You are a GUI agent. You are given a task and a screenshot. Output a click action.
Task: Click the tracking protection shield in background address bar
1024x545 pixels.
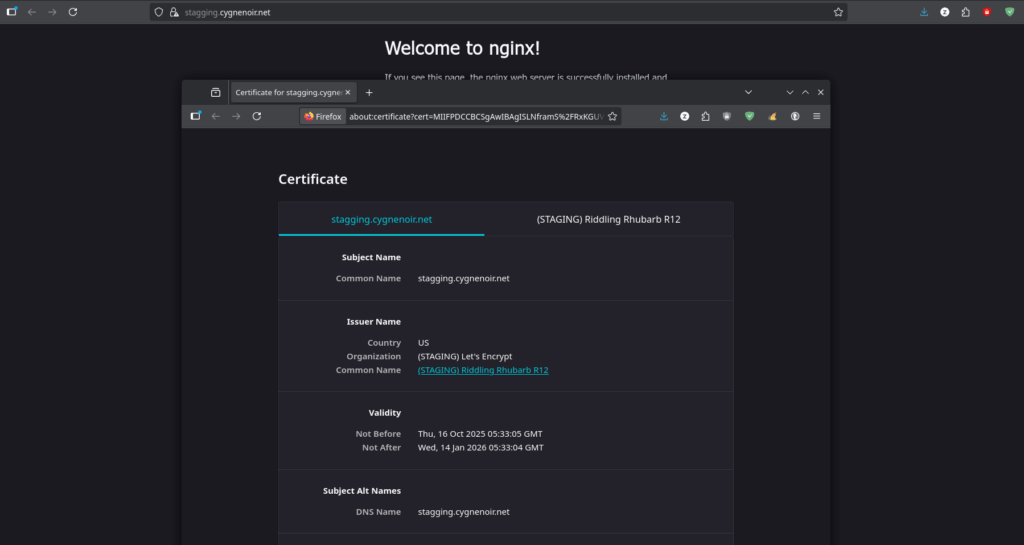tap(158, 12)
